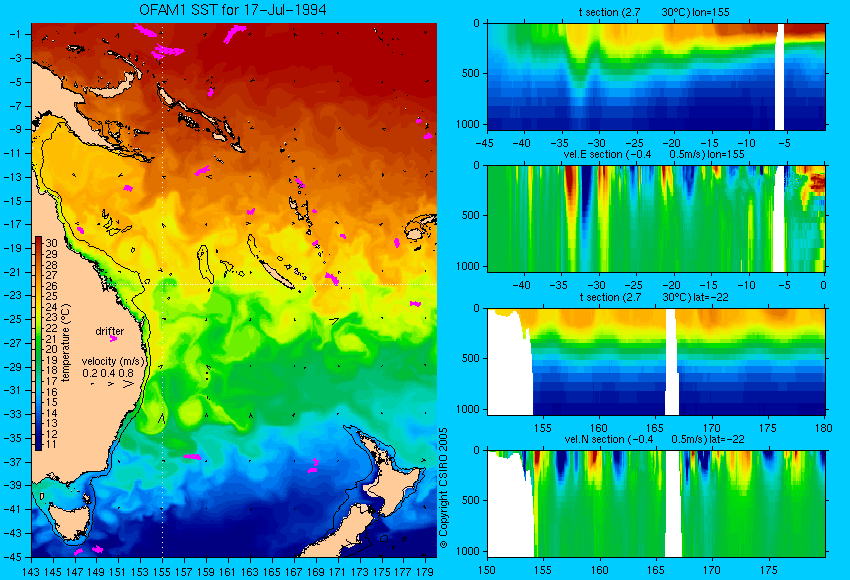Click colorbar tick label "16"
The width and height of the screenshot is (850, 580).
tap(51, 391)
